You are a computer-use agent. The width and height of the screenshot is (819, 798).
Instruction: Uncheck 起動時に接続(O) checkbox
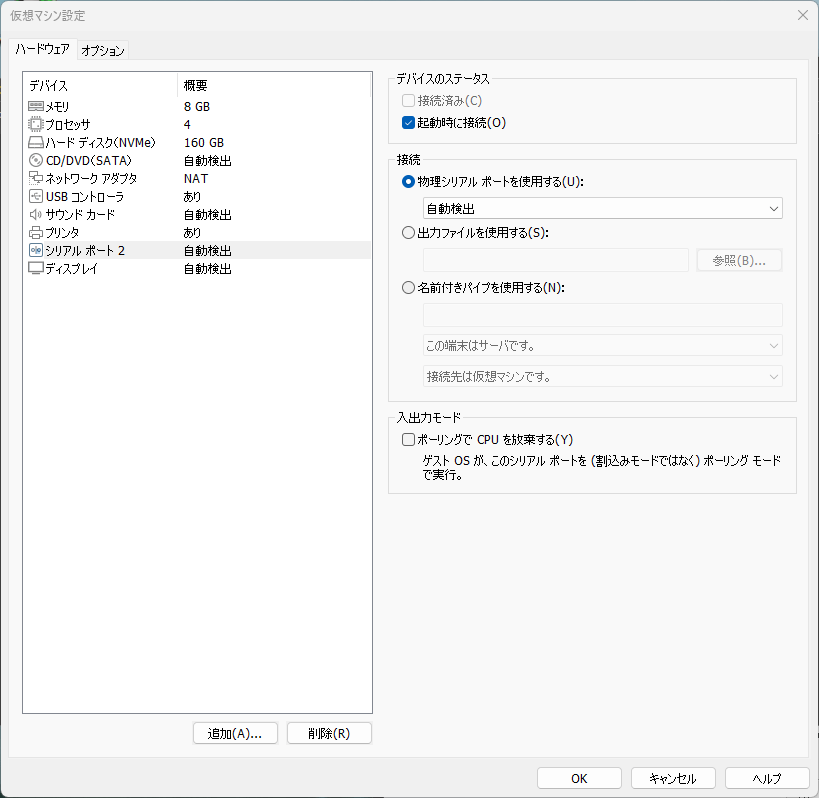pyautogui.click(x=408, y=123)
